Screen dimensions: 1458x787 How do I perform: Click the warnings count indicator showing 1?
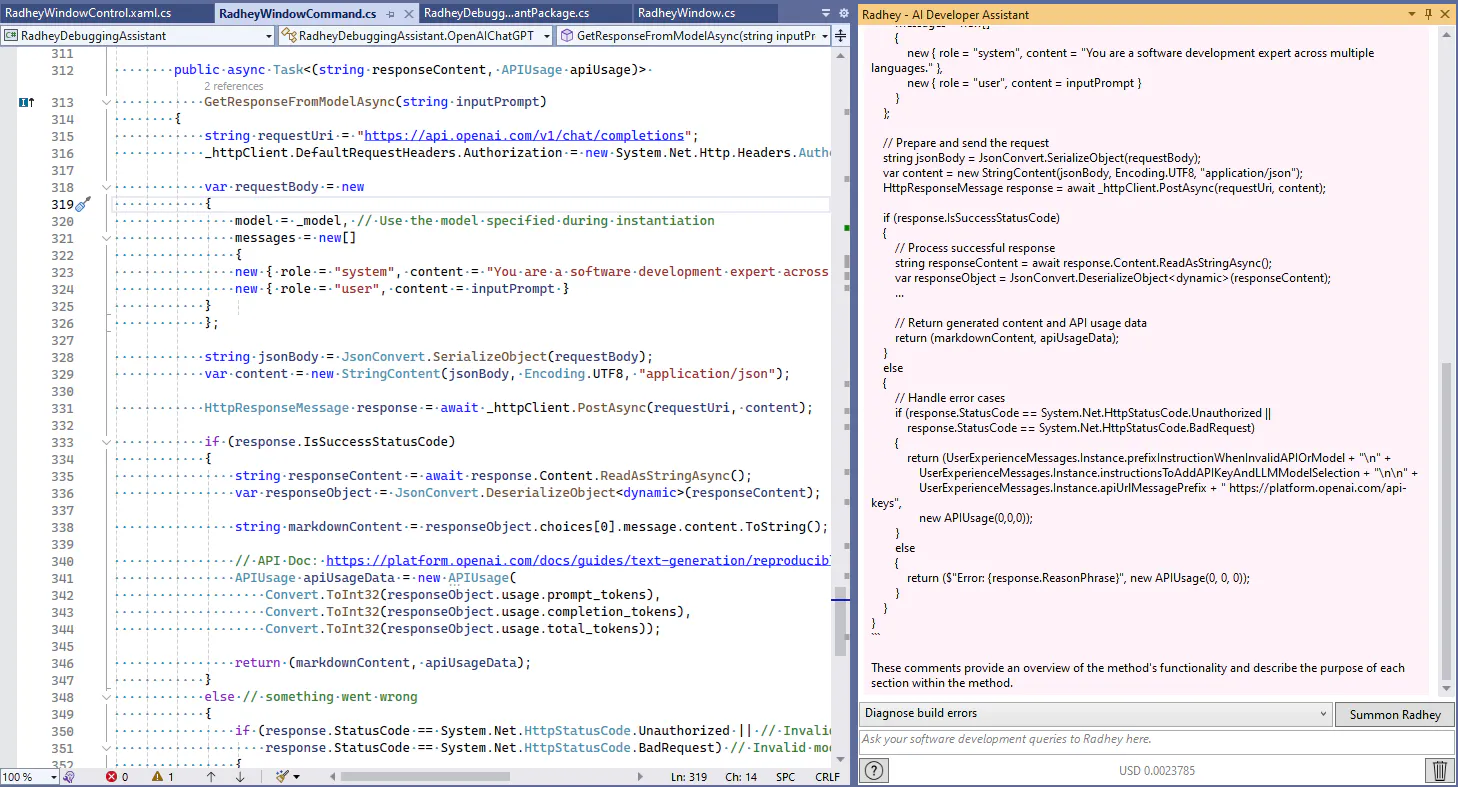point(163,777)
